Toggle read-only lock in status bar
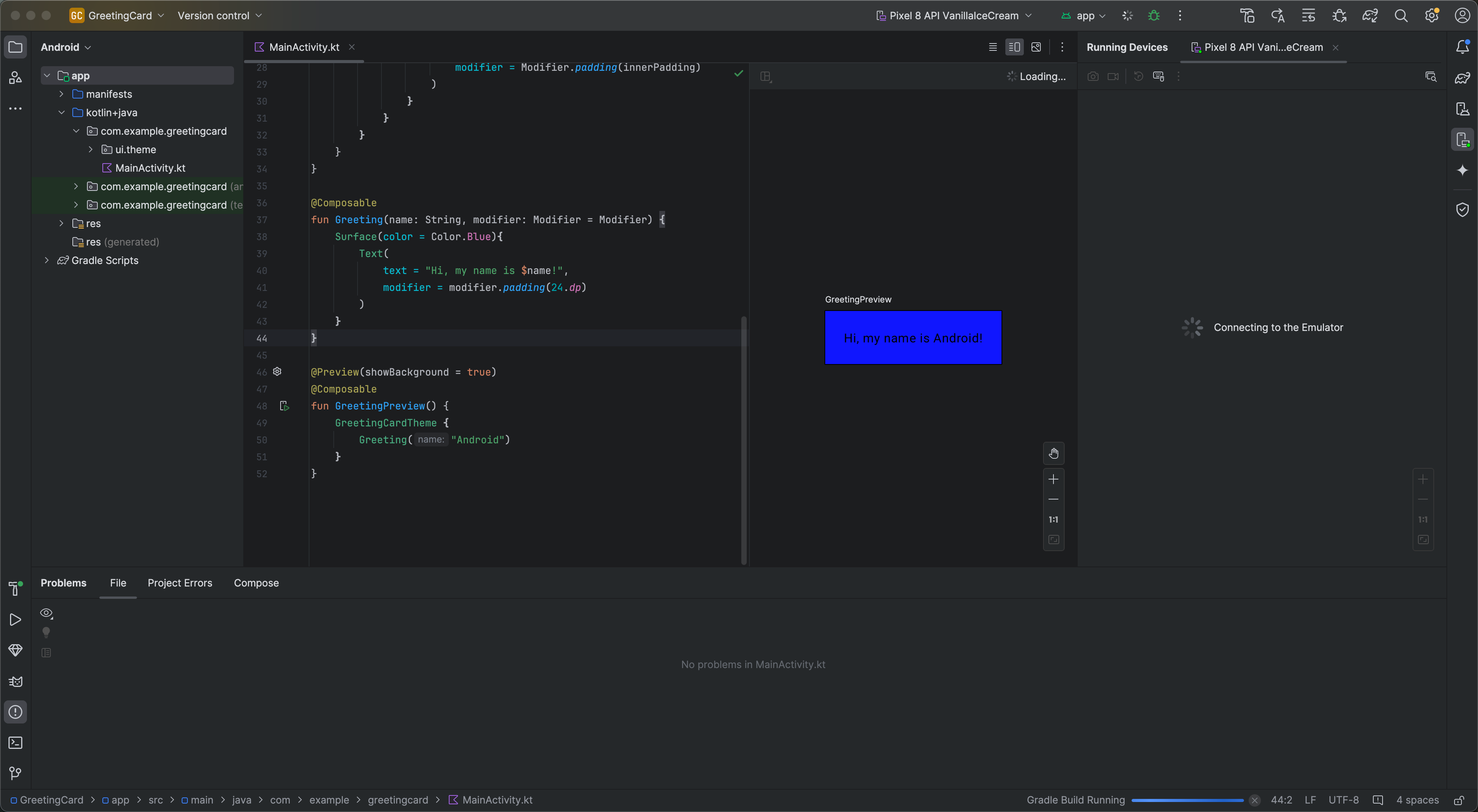This screenshot has height=812, width=1478. [1459, 800]
